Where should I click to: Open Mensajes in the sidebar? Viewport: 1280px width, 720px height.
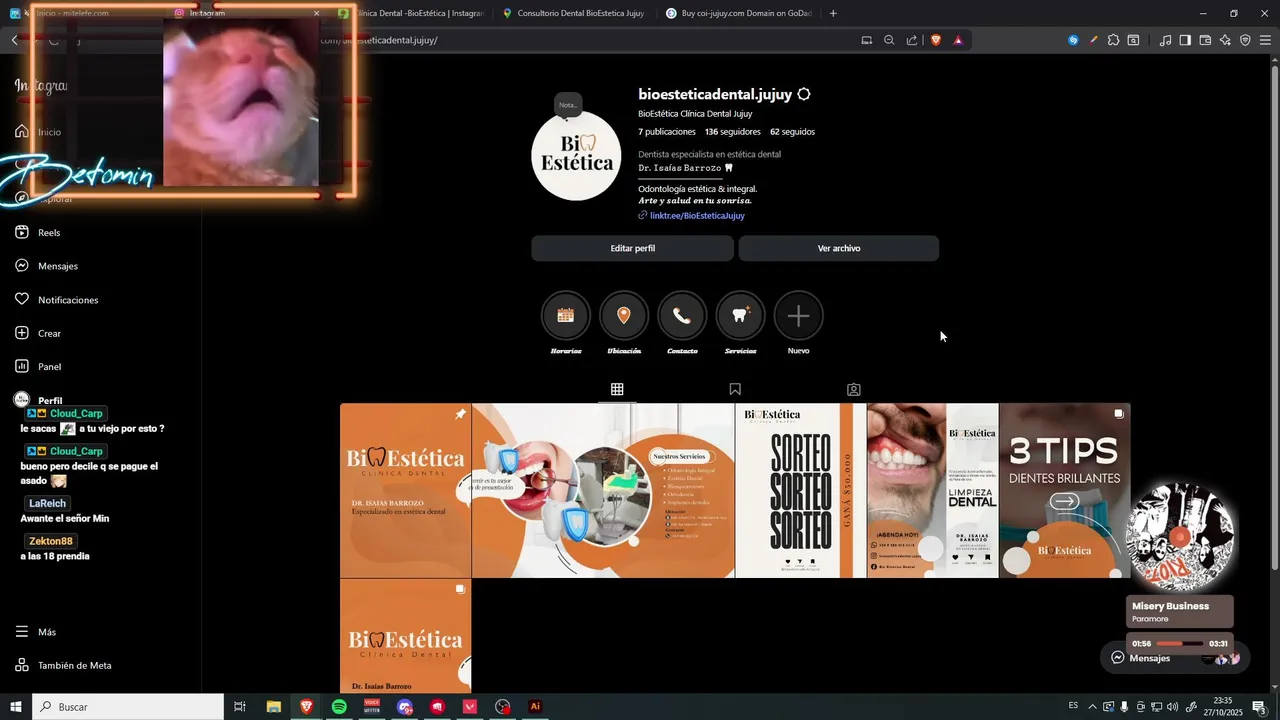46,266
